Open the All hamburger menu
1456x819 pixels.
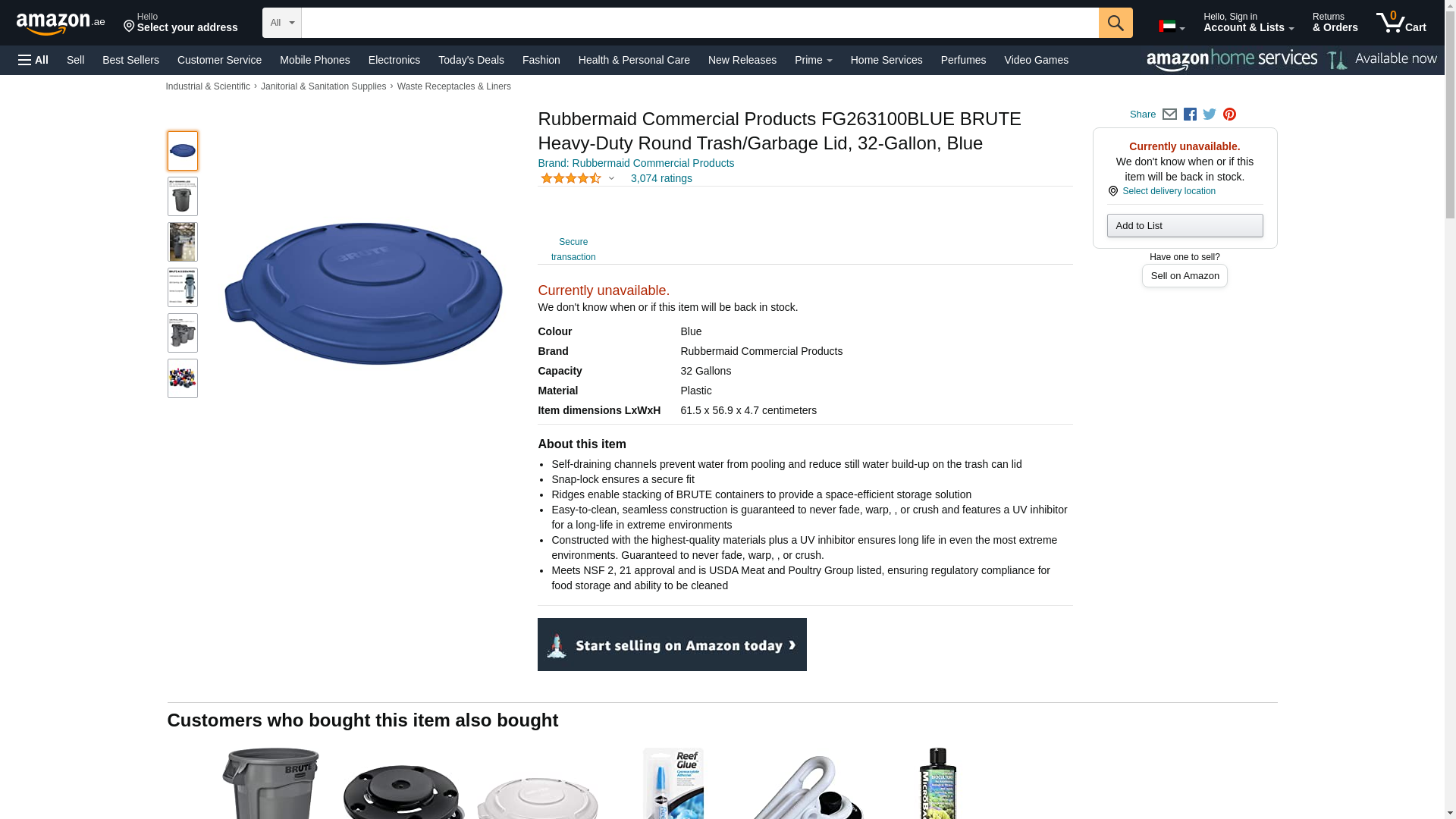33,60
